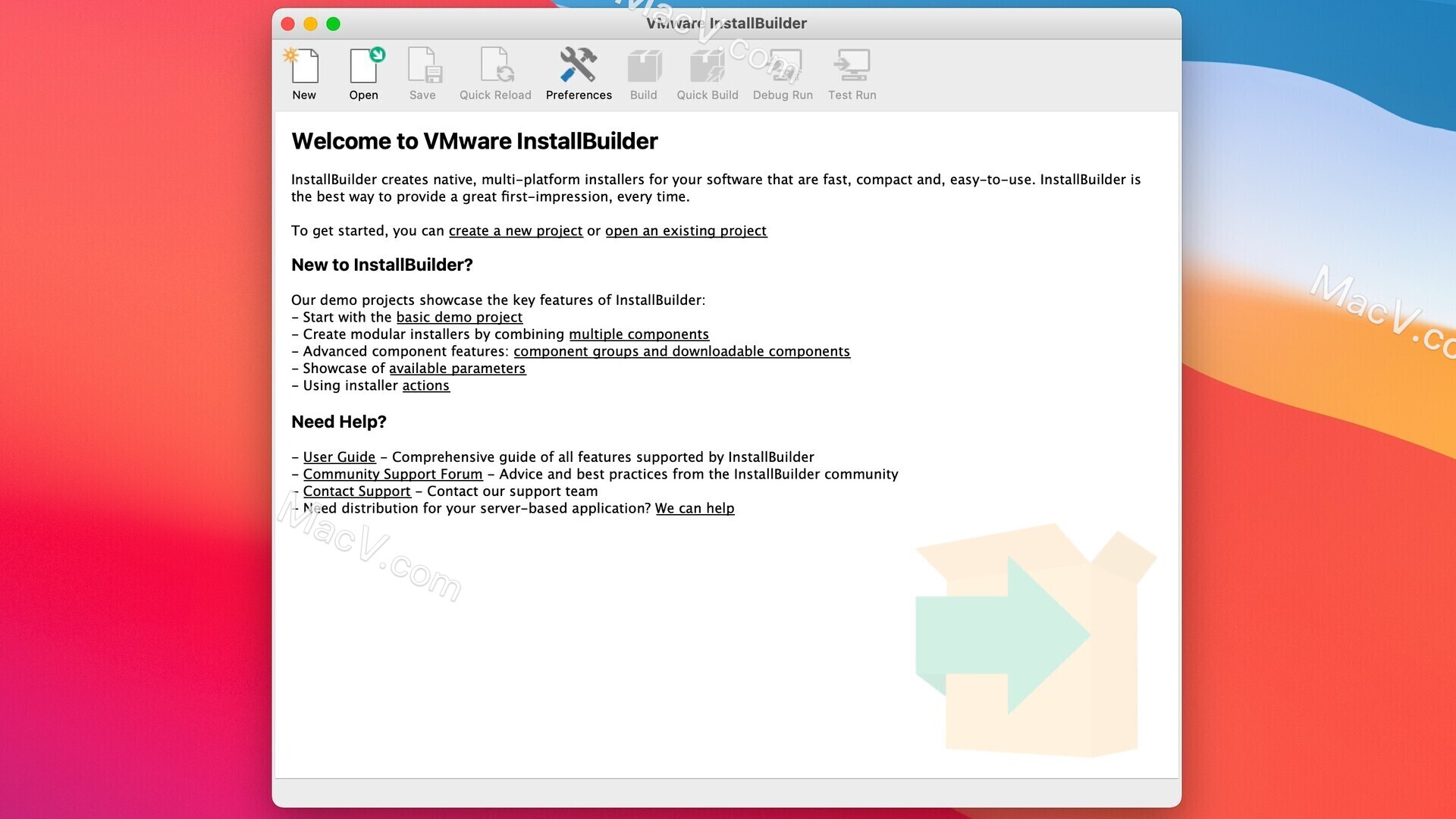
Task: Follow the open an existing project link
Action: pyautogui.click(x=686, y=231)
